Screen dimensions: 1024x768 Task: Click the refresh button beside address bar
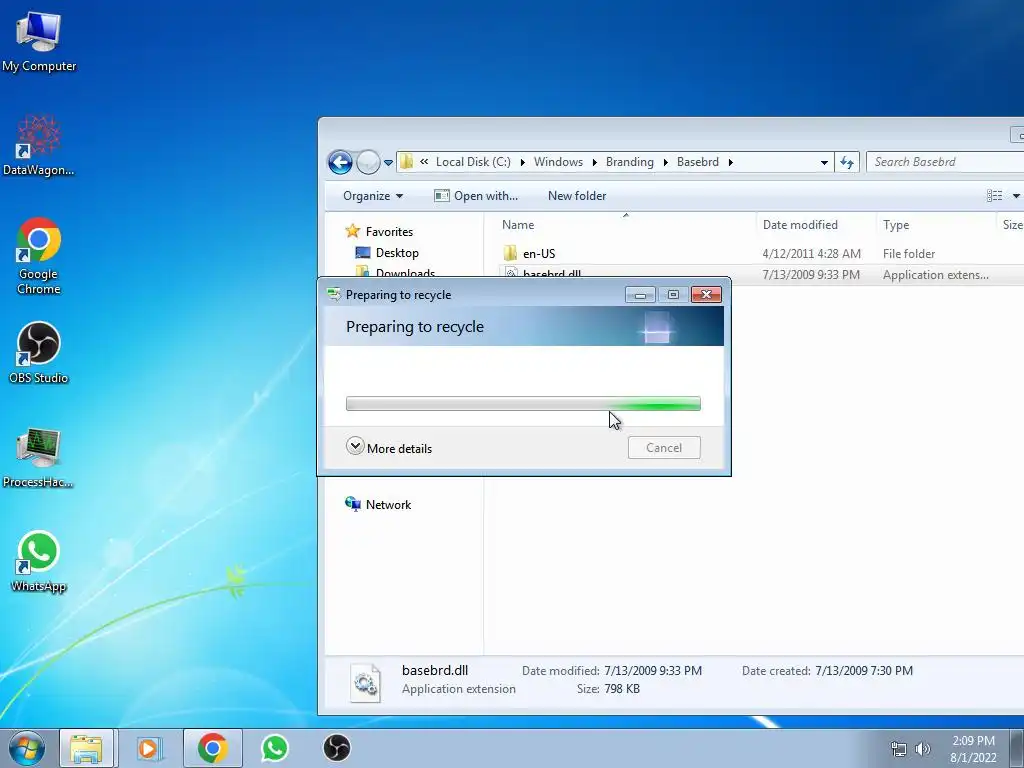tap(847, 162)
